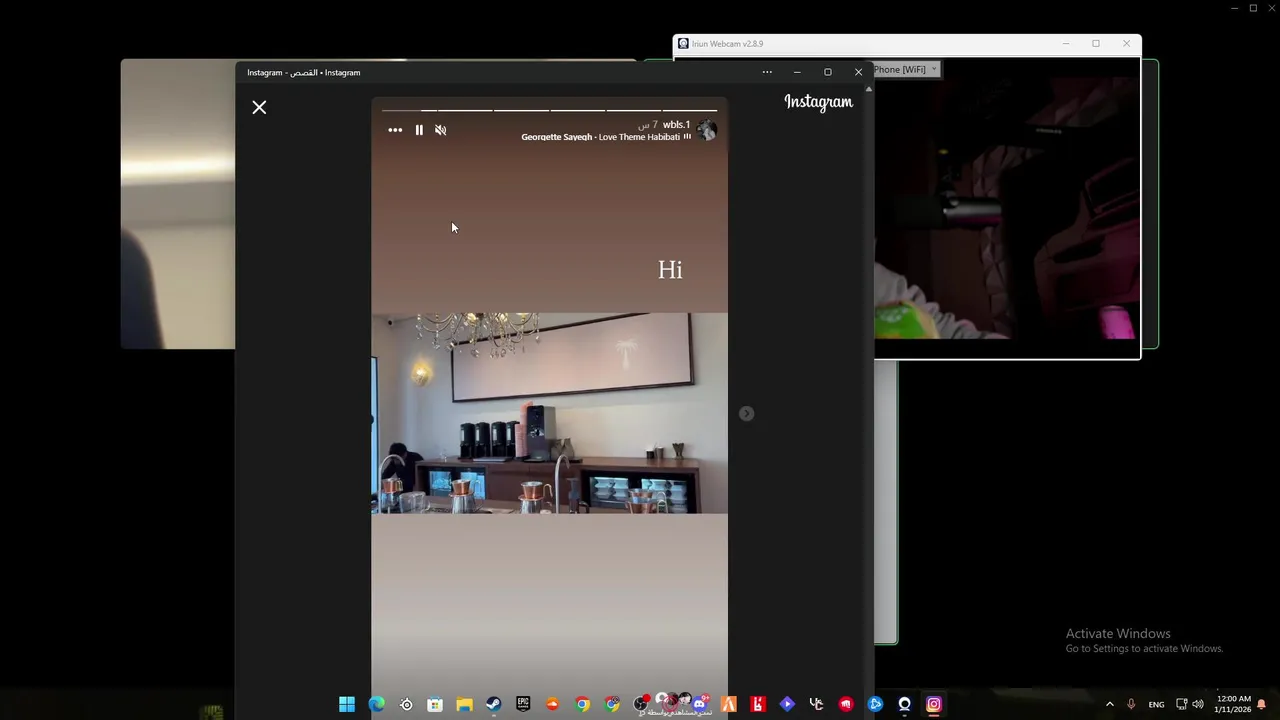Open the red B app in the taskbar
This screenshot has width=1280, height=720.
tap(758, 704)
